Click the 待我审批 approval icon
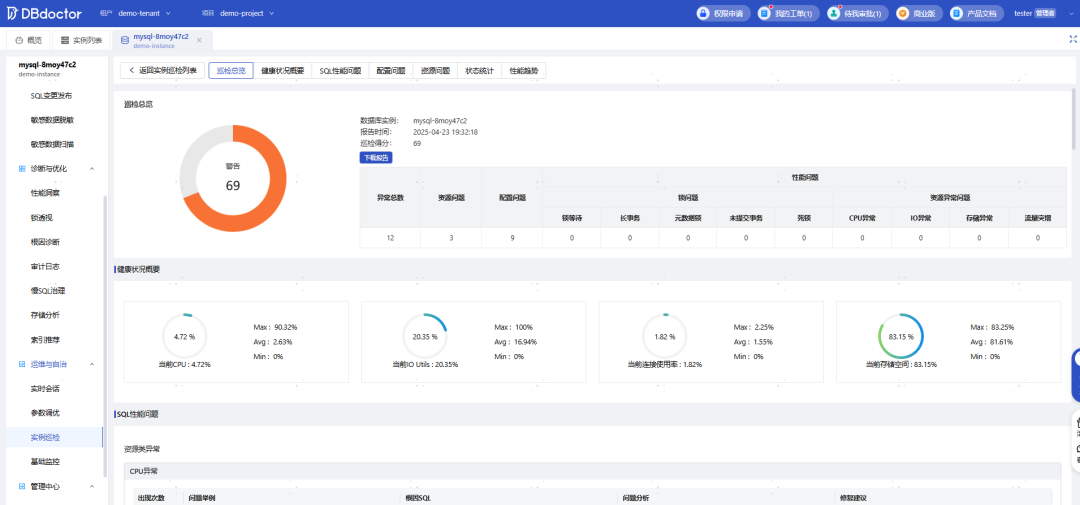This screenshot has height=505, width=1080. [833, 13]
